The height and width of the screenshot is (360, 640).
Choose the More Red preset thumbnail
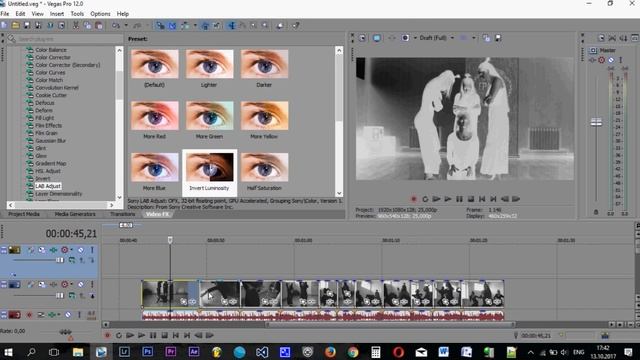point(155,116)
